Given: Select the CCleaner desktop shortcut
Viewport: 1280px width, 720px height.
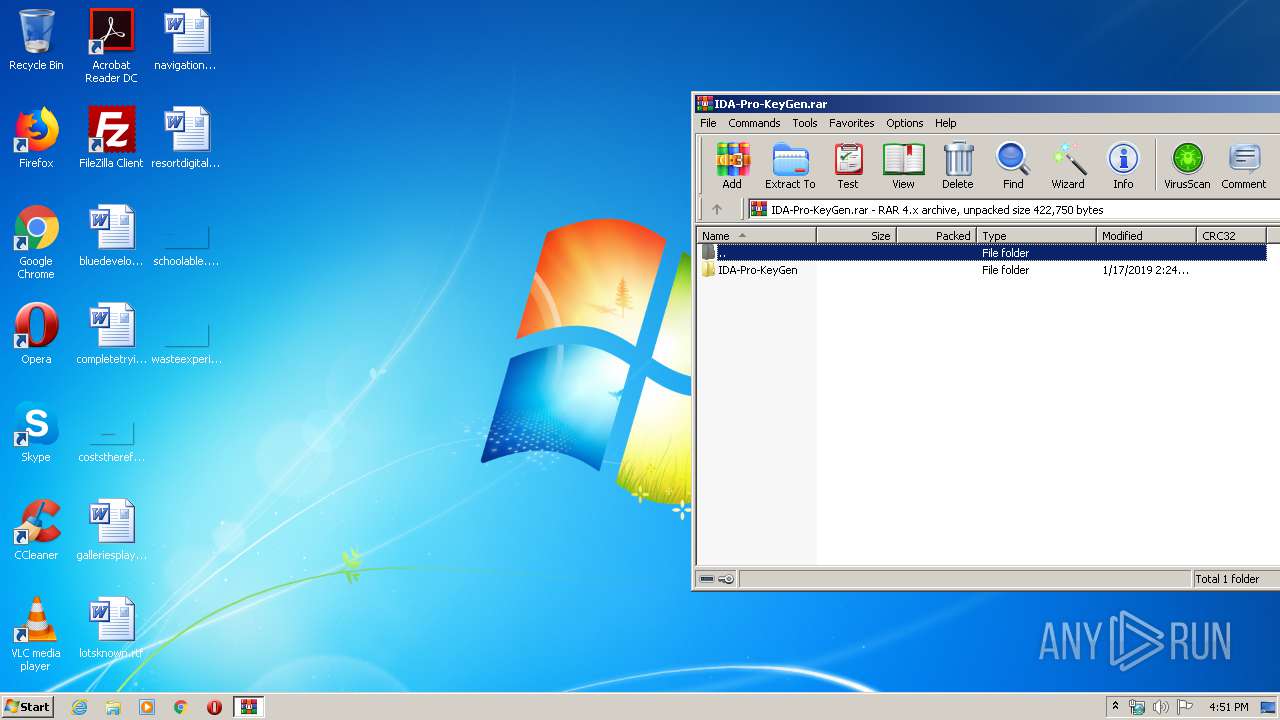Looking at the screenshot, I should pyautogui.click(x=36, y=530).
